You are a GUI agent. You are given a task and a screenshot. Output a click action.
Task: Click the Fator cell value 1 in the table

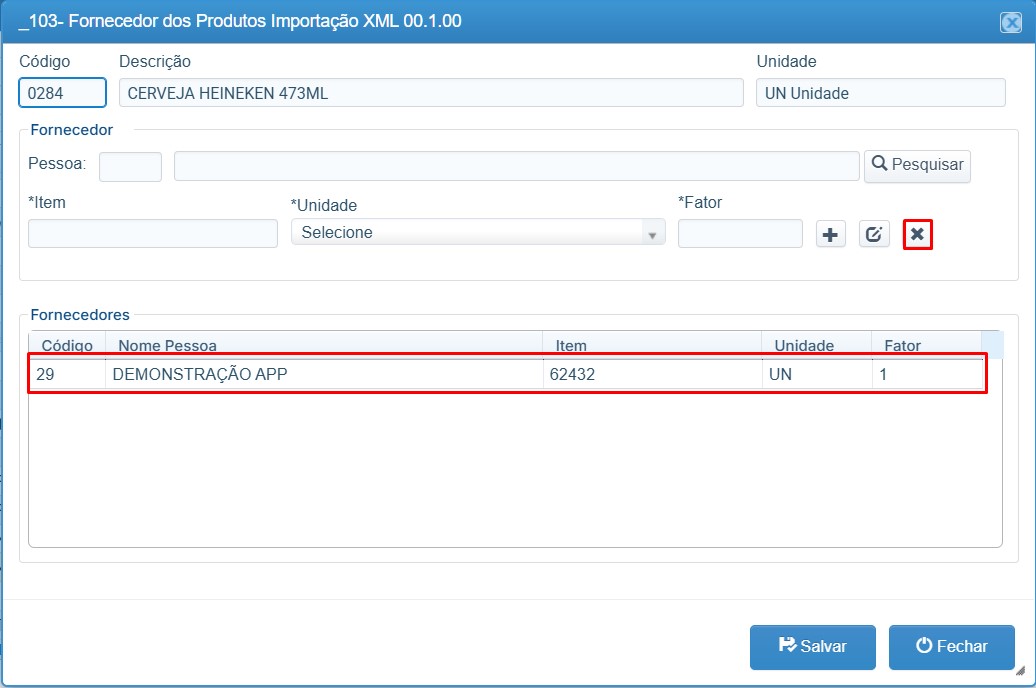(928, 374)
